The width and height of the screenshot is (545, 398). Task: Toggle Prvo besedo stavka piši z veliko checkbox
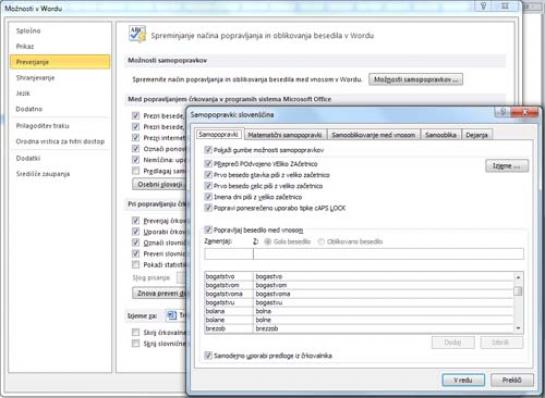tap(208, 174)
